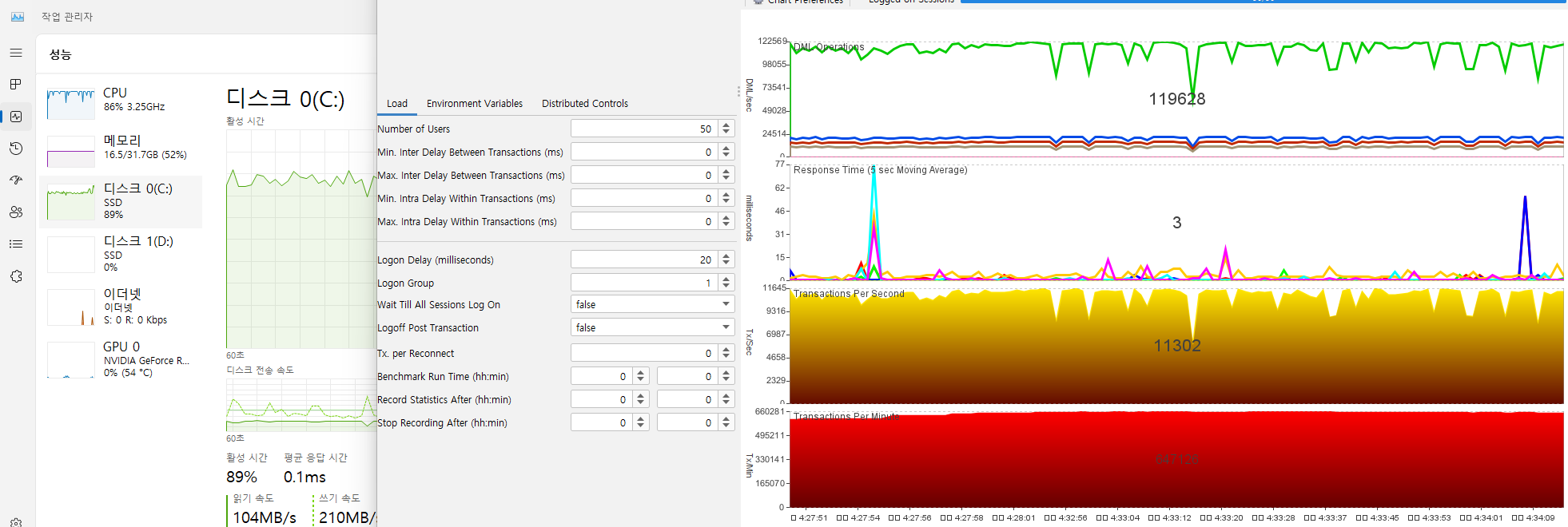Expand the Wait Till All Sessions Log On dropdown

[726, 304]
